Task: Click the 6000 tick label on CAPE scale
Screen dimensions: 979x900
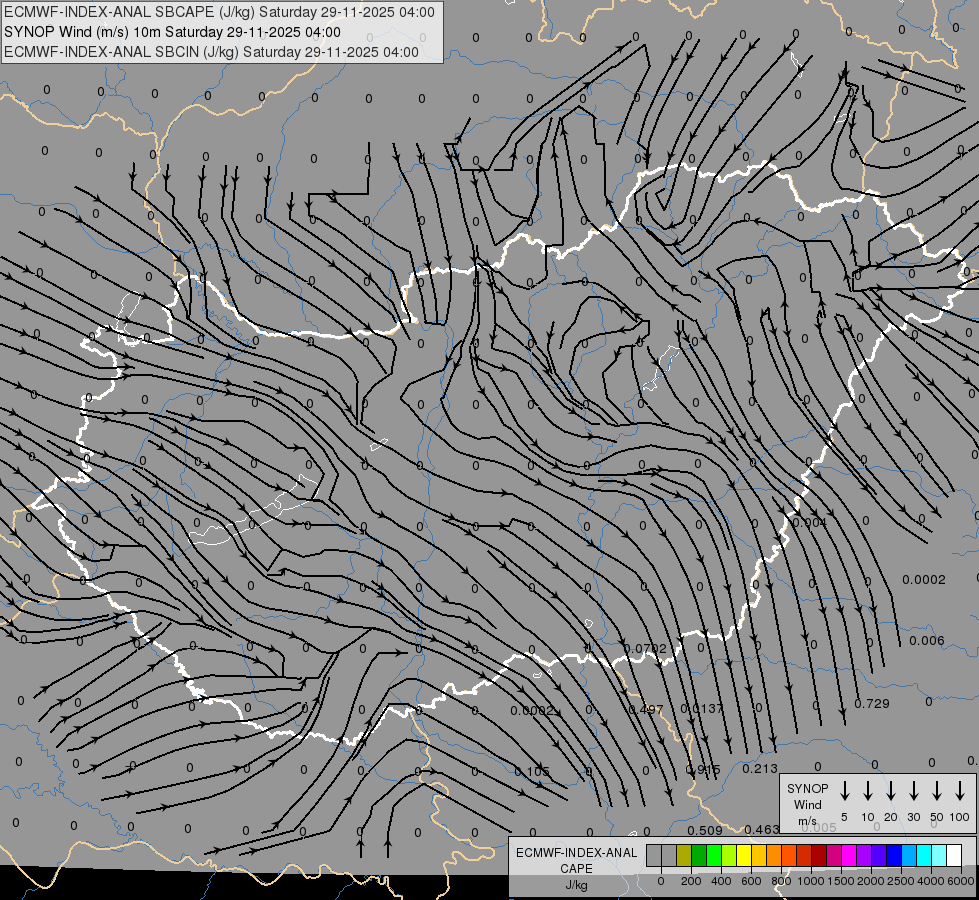Action: (961, 881)
